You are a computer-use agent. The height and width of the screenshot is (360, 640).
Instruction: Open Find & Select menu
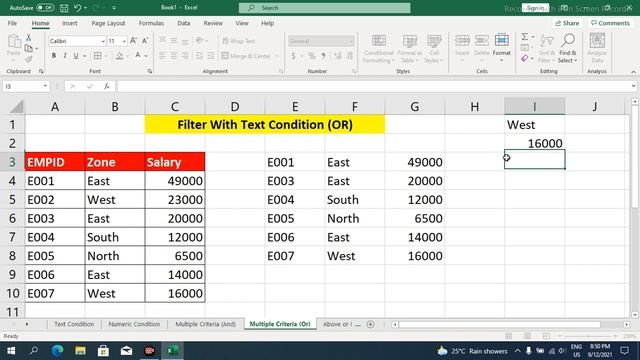[568, 49]
